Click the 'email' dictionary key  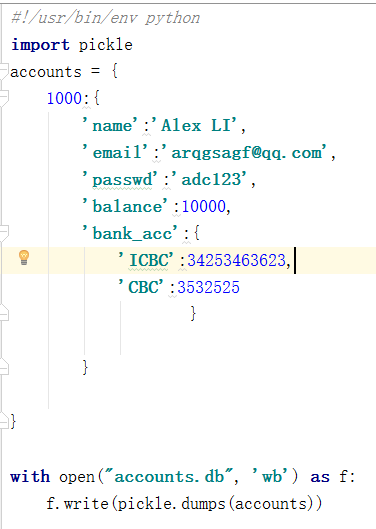click(115, 152)
